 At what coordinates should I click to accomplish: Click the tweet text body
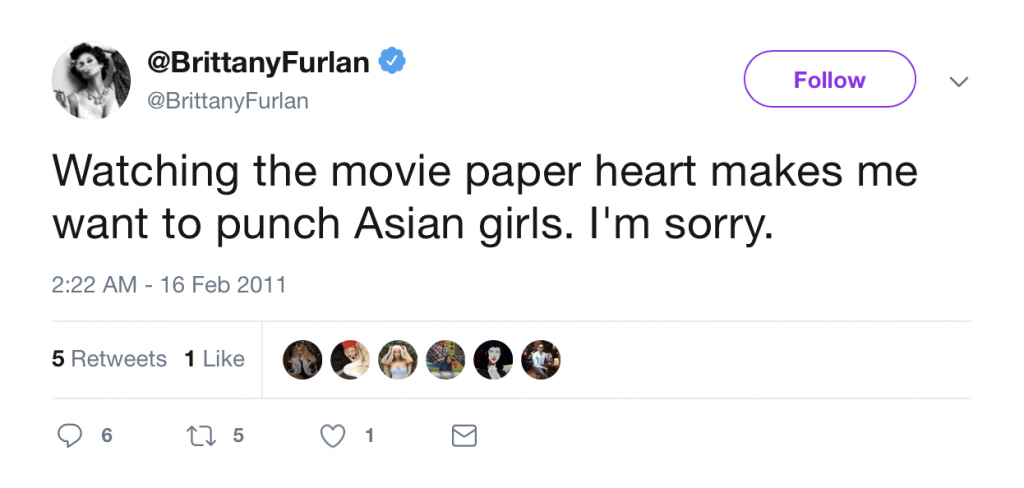[x=485, y=198]
